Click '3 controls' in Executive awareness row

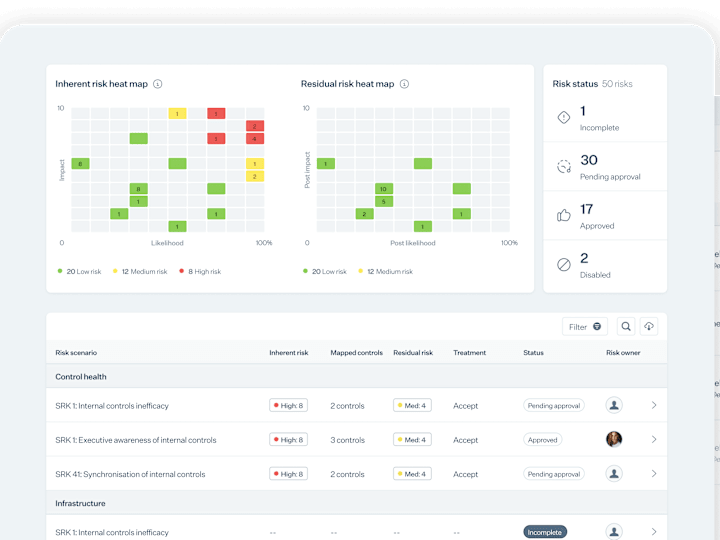click(348, 440)
